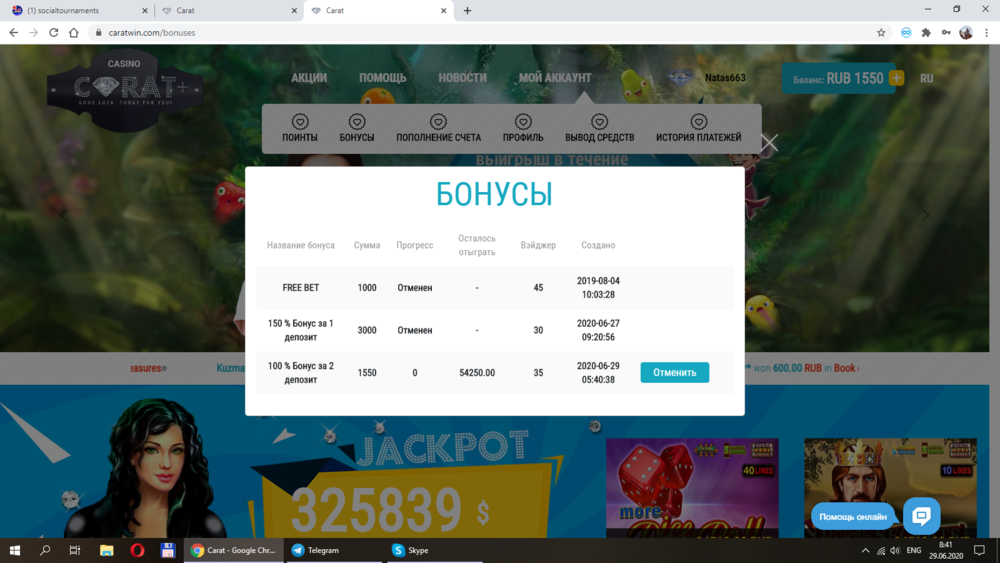Reload the current page
Screen dimensions: 1000x563
tap(54, 33)
